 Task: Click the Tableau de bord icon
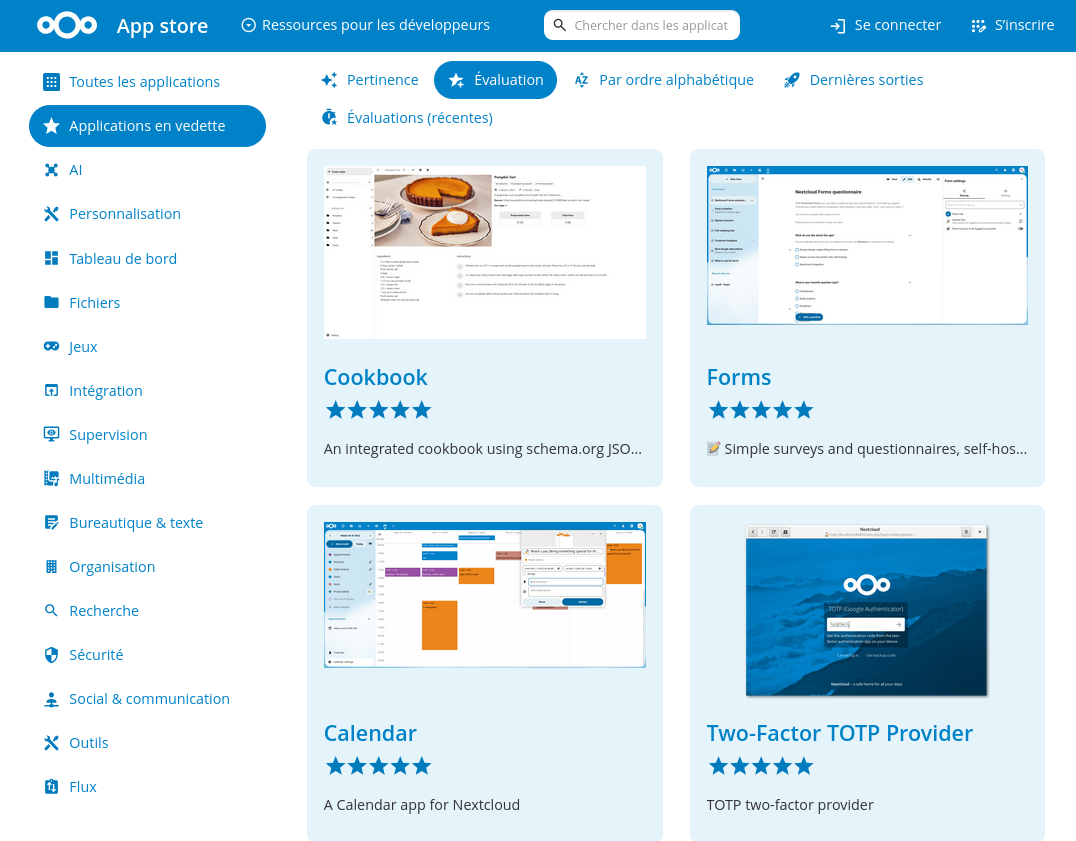52,258
